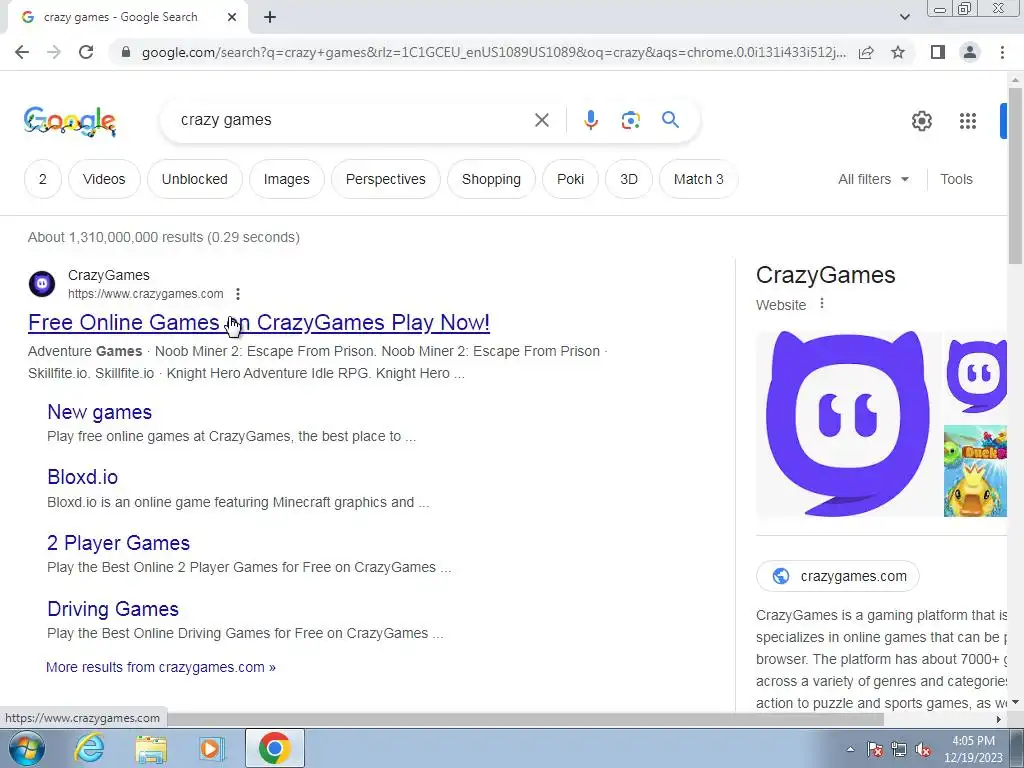
Task: Open three-dot menu next to Website label
Action: tap(822, 304)
